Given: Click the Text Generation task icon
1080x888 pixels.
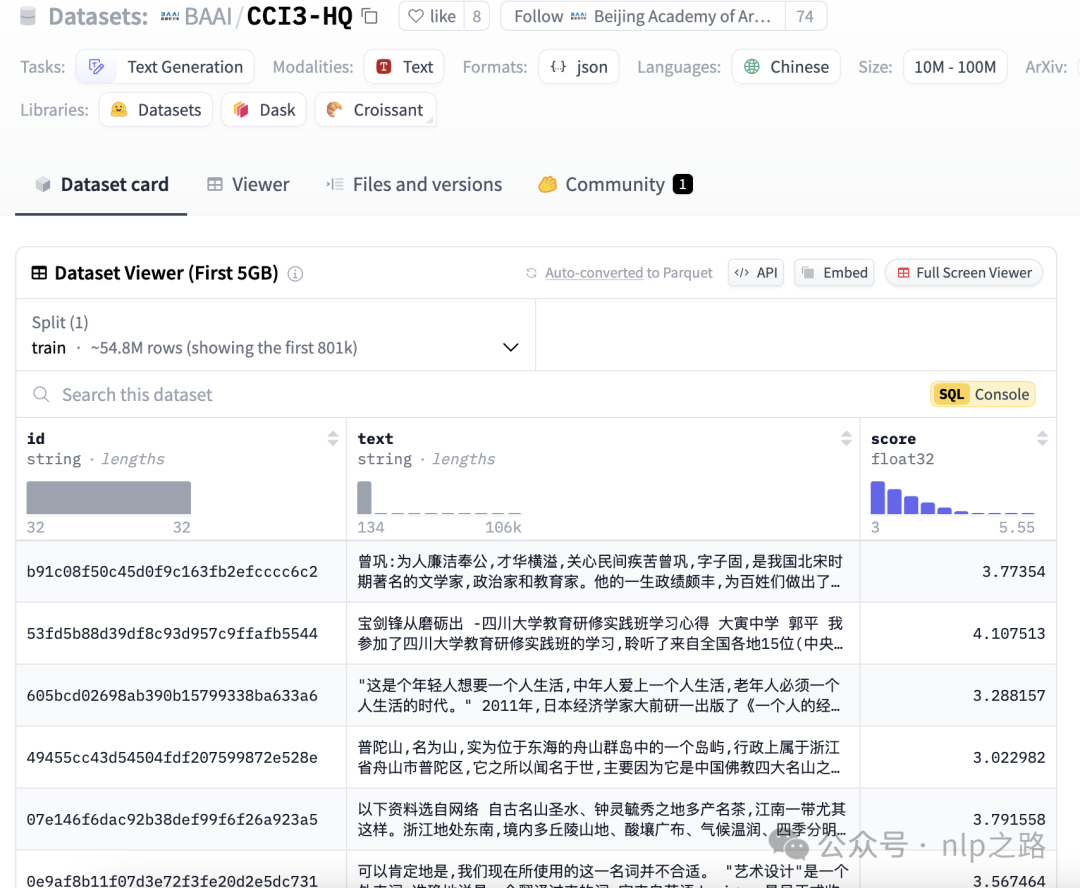Looking at the screenshot, I should 96,67.
